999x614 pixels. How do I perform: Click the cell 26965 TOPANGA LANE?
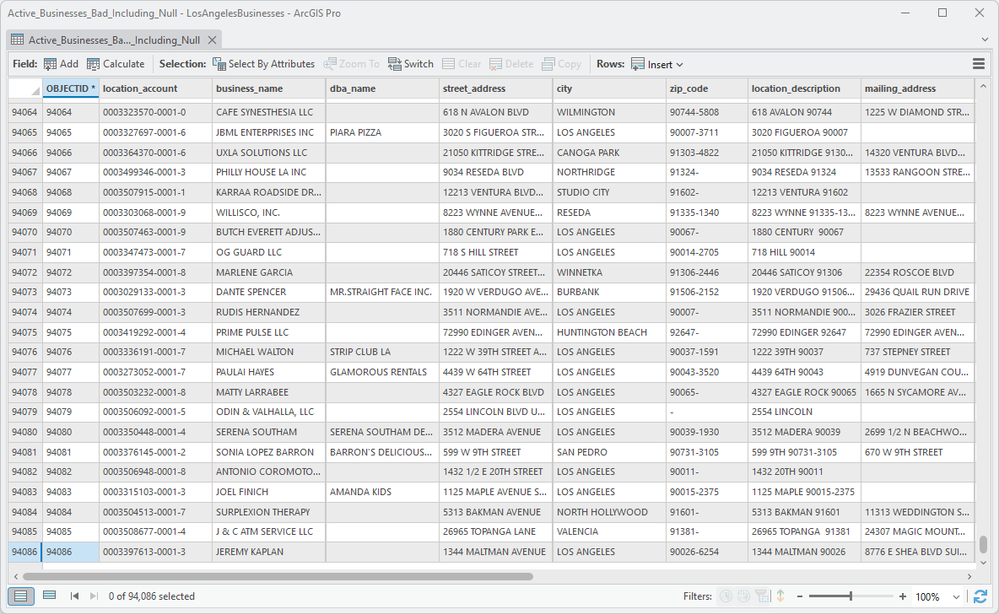[496, 531]
